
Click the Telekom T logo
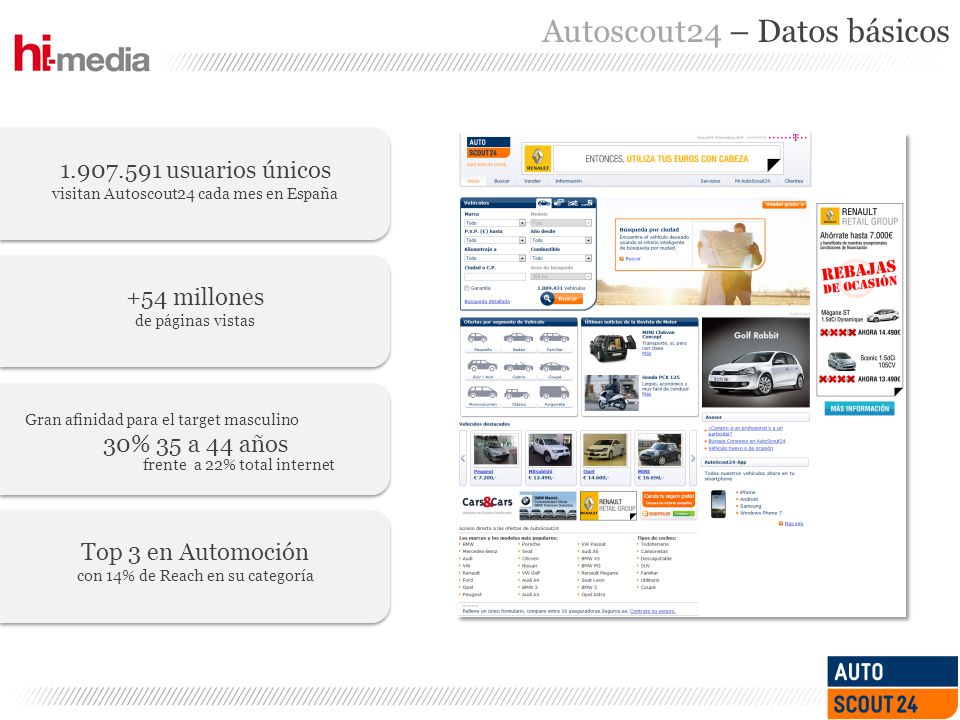pos(795,137)
